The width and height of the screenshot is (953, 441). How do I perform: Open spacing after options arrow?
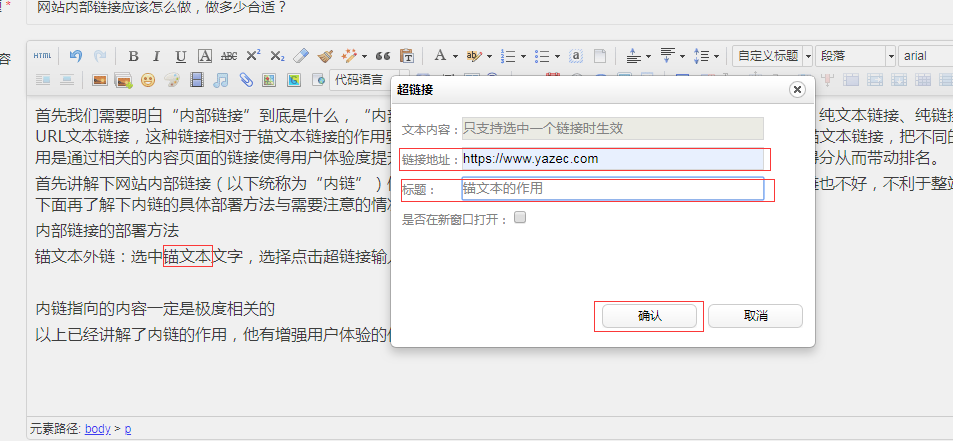click(x=682, y=56)
